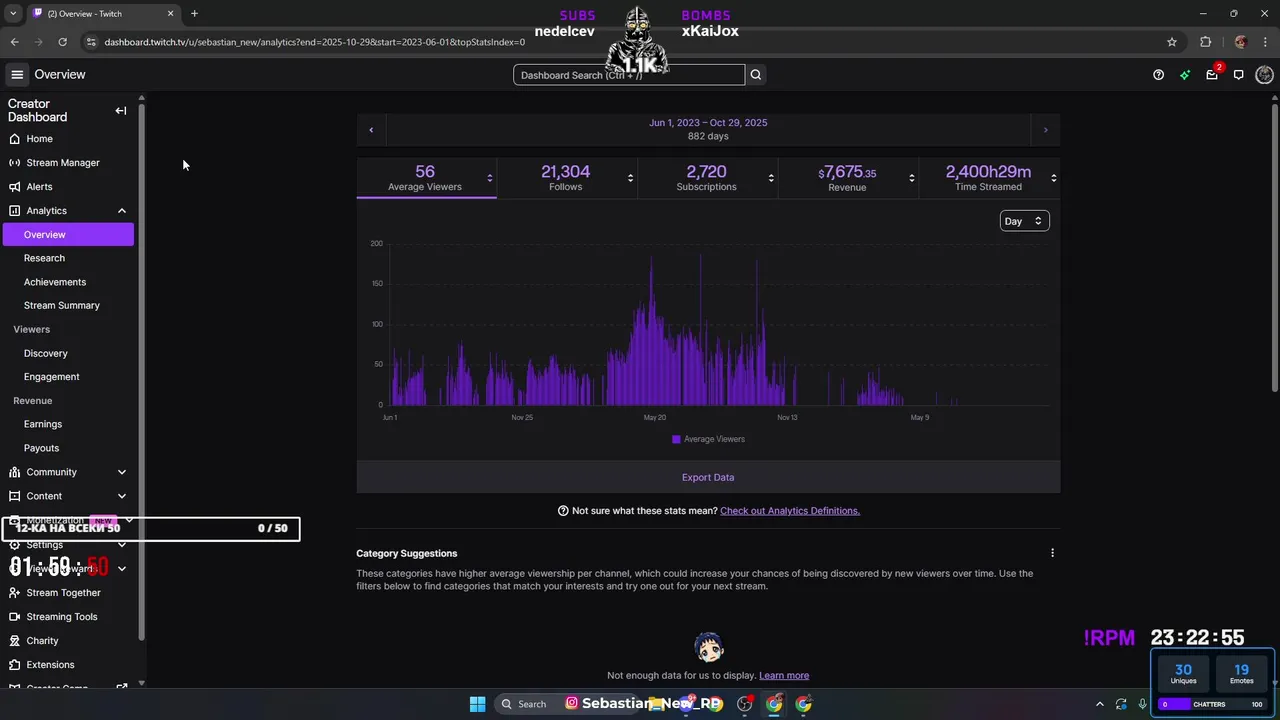Expand the Settings section chevron

tap(122, 545)
